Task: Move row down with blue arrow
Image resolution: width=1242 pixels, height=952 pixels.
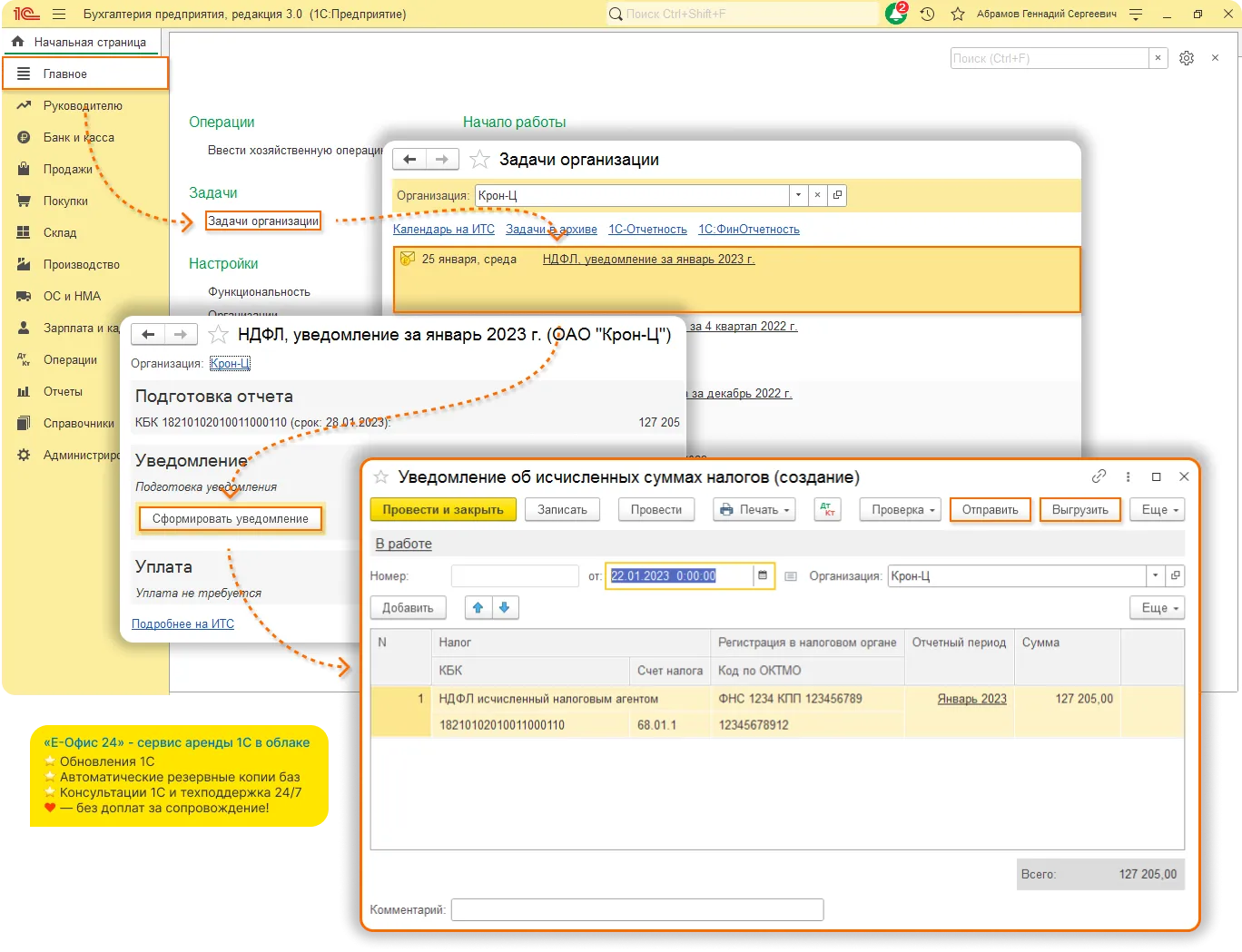Action: (x=505, y=608)
